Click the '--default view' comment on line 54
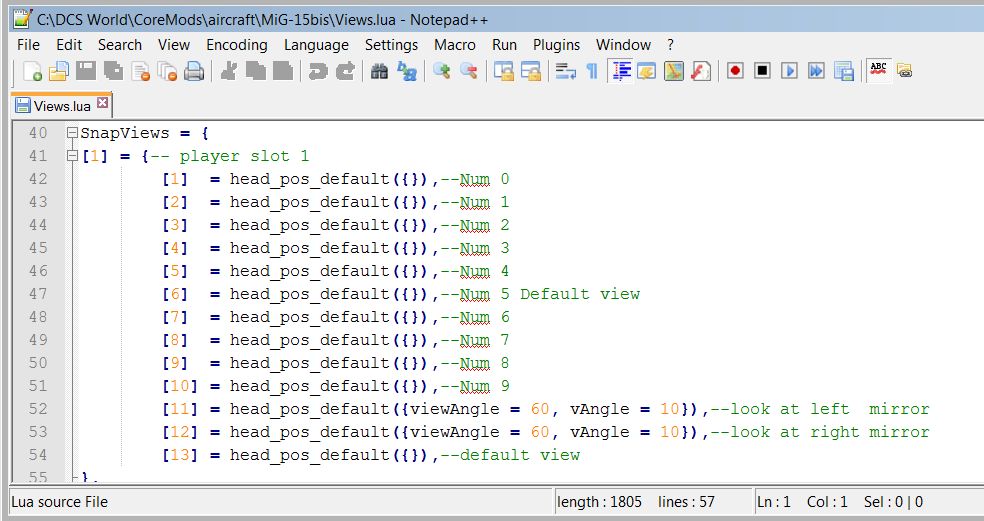The image size is (984, 521). [x=510, y=454]
